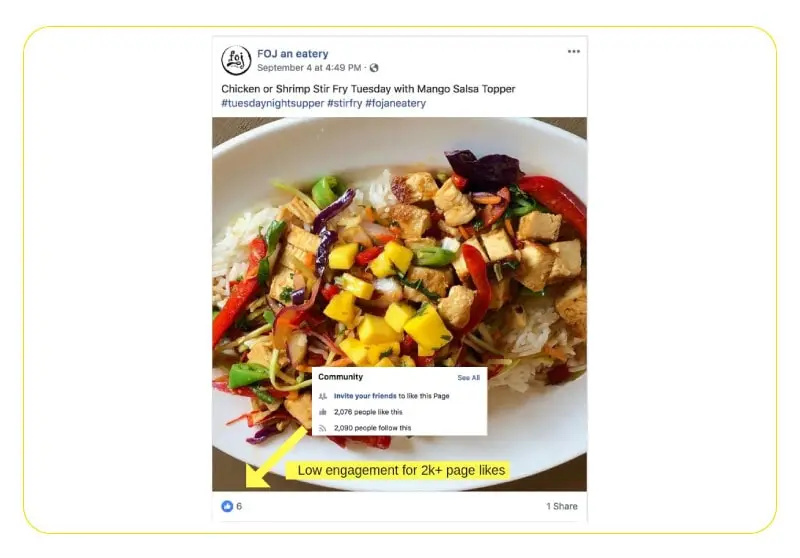
Task: View the 2,076 people like this count
Action: (368, 412)
